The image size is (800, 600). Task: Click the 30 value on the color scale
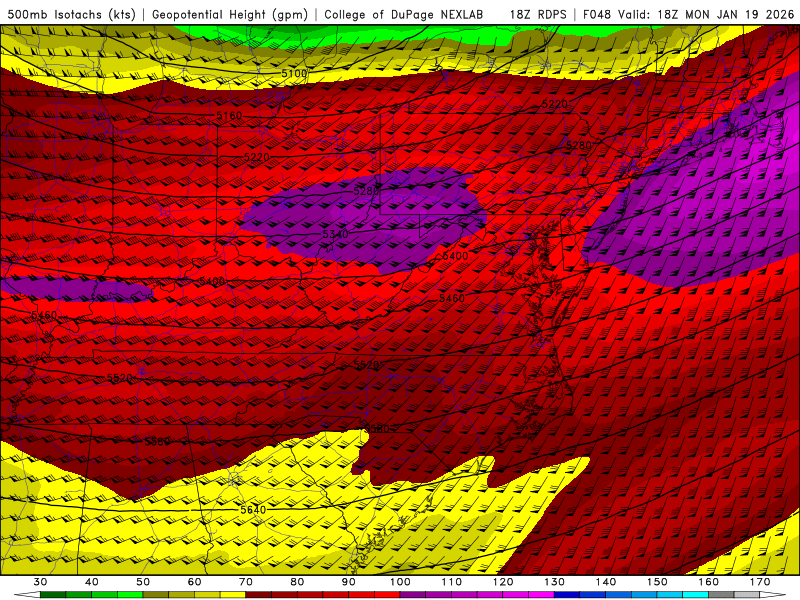click(40, 582)
